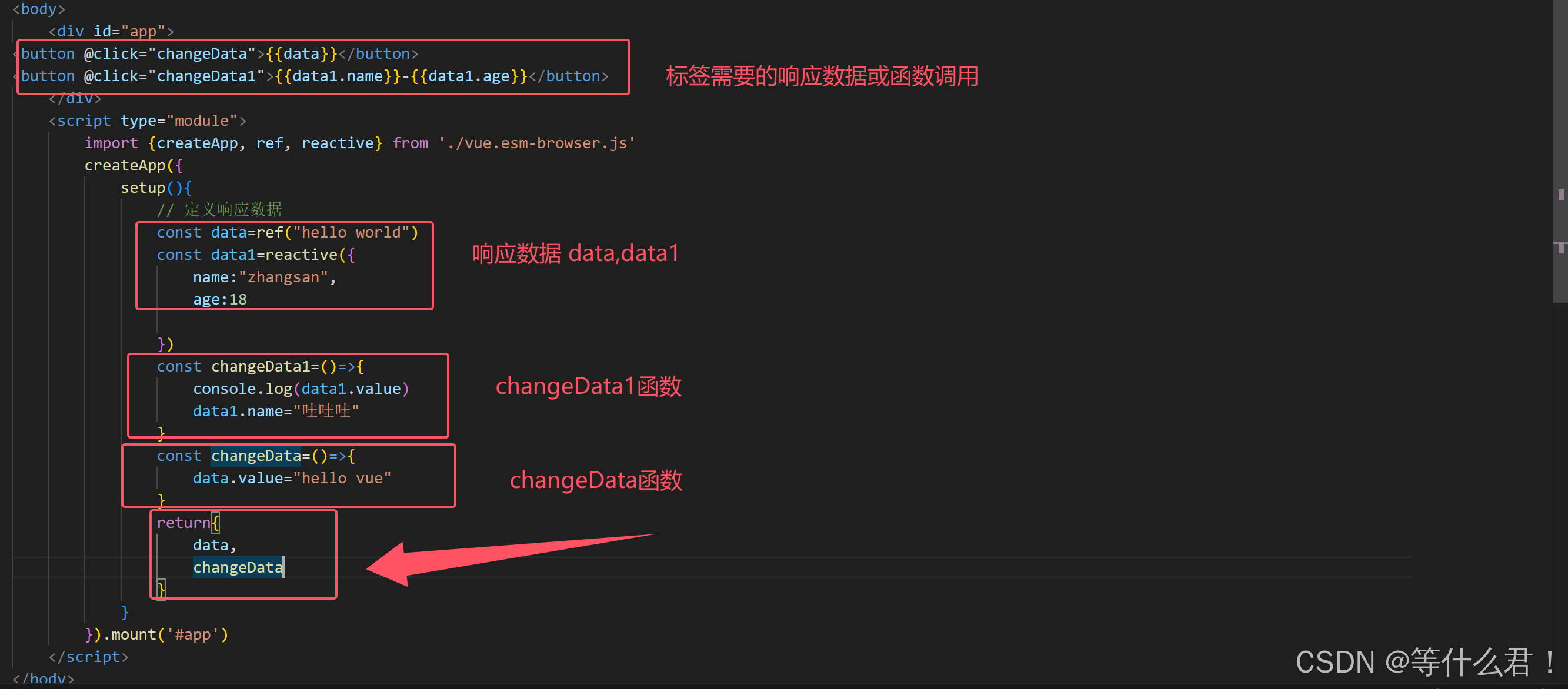This screenshot has width=1568, height=689.
Task: Click the comment '// 定义响应数据'
Action: [219, 210]
